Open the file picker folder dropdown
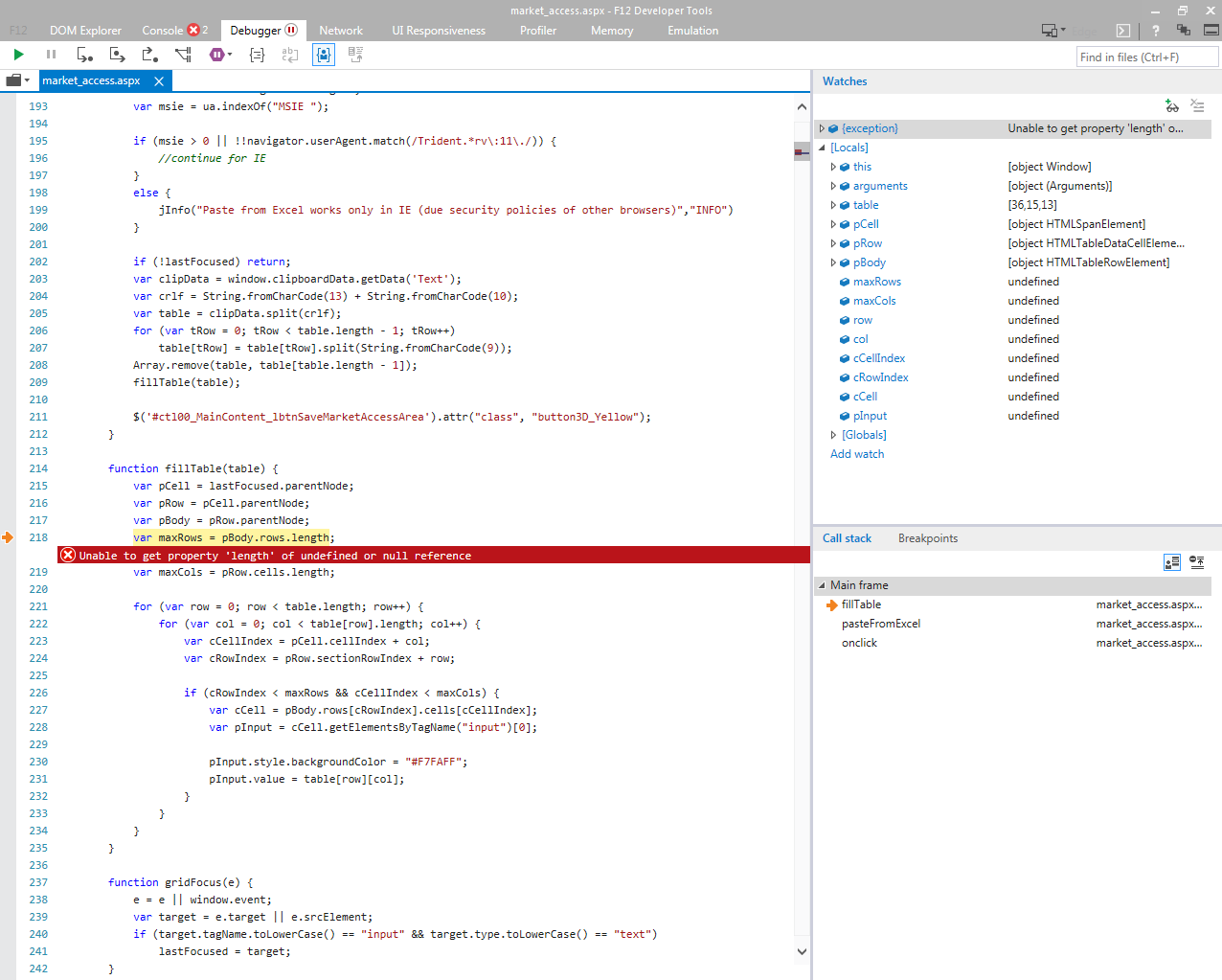 click(x=17, y=80)
